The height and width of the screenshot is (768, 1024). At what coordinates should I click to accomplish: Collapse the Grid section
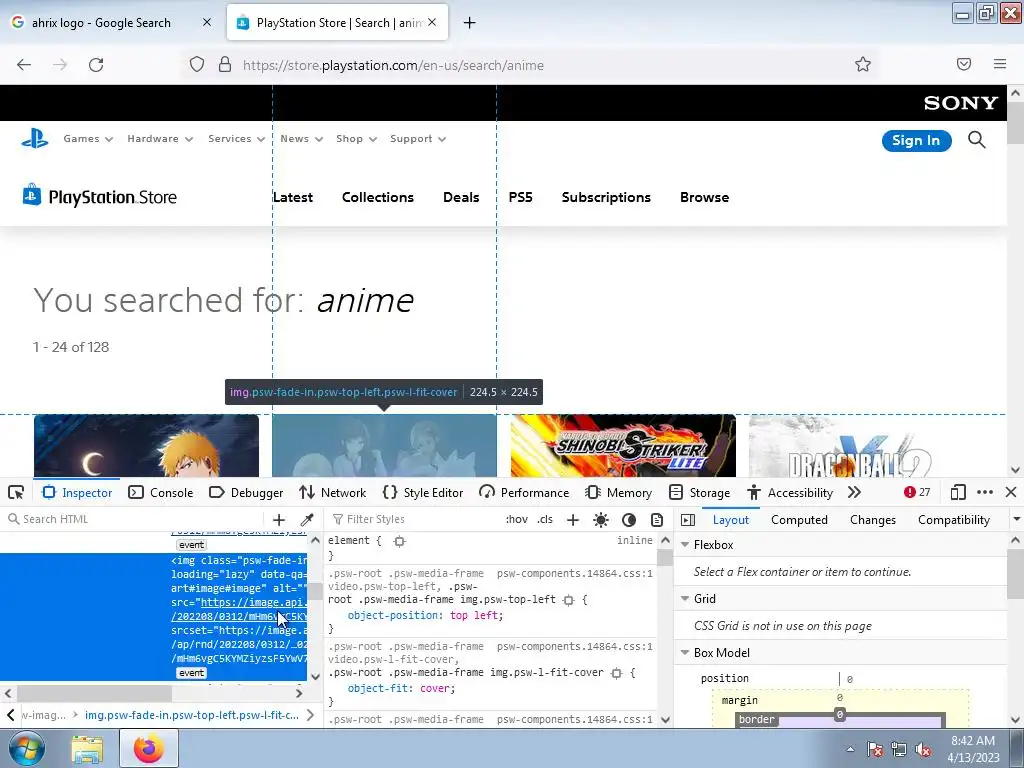685,599
